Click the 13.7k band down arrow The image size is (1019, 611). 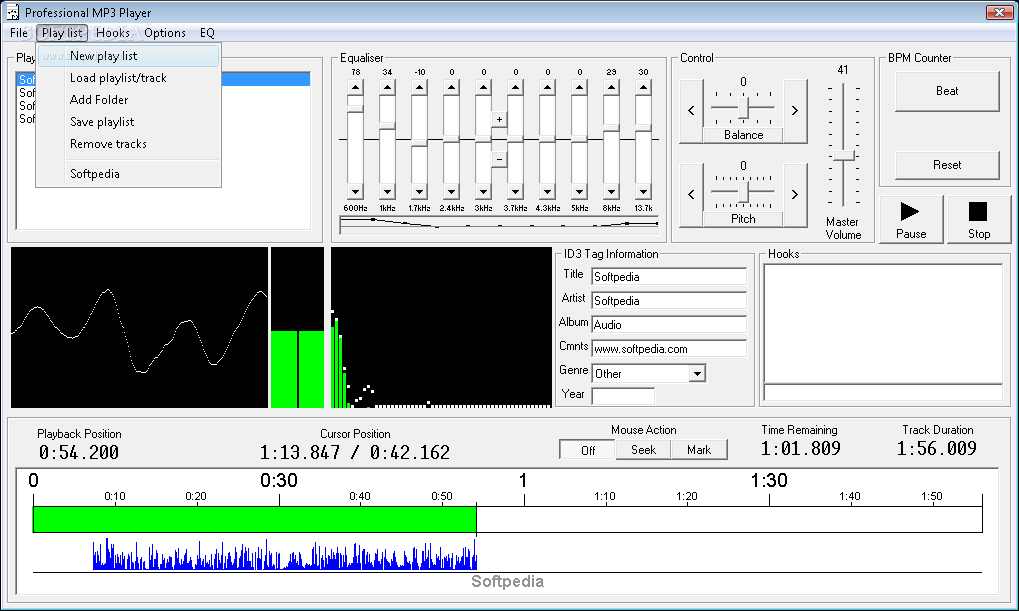[643, 192]
